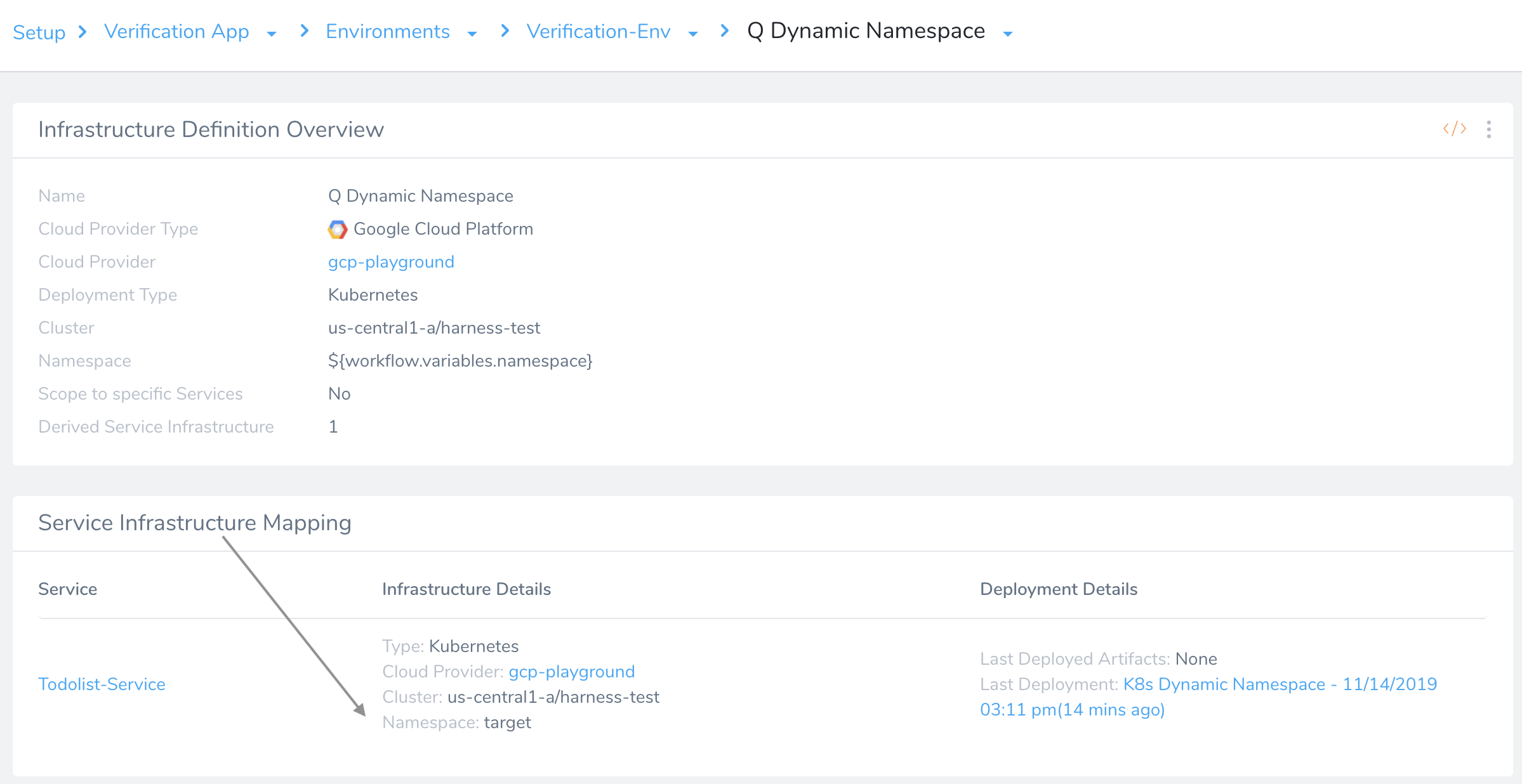Open Verification App breadcrumb
This screenshot has height=784, width=1522.
(176, 31)
